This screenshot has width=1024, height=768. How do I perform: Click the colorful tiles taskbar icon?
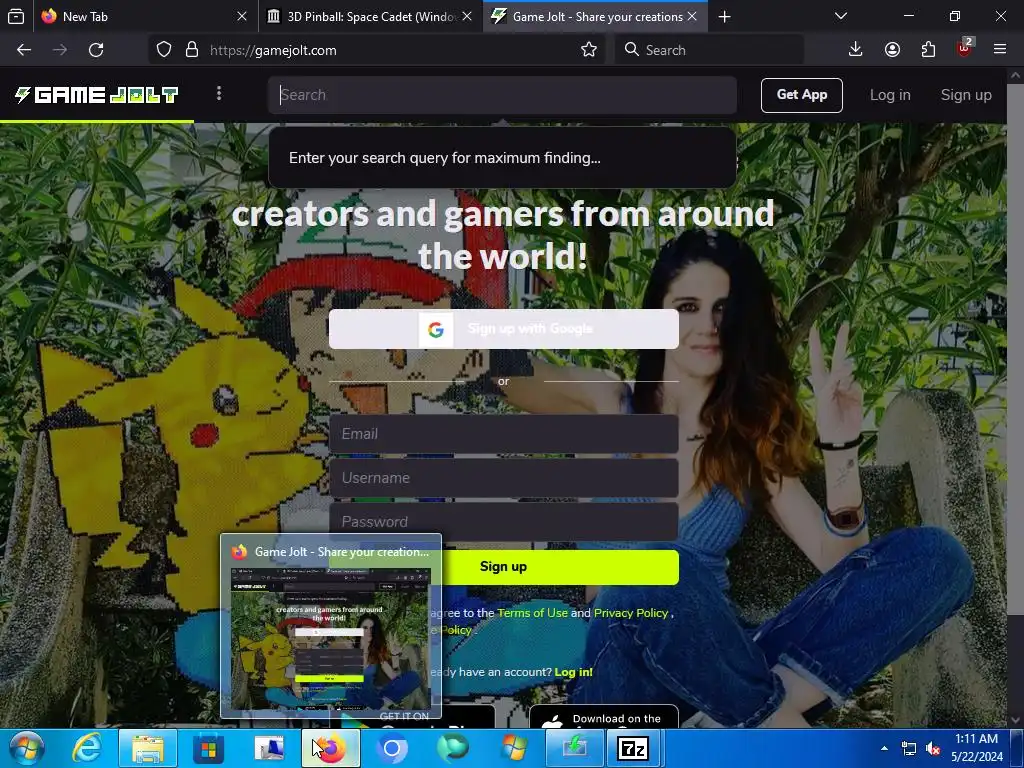[x=209, y=748]
